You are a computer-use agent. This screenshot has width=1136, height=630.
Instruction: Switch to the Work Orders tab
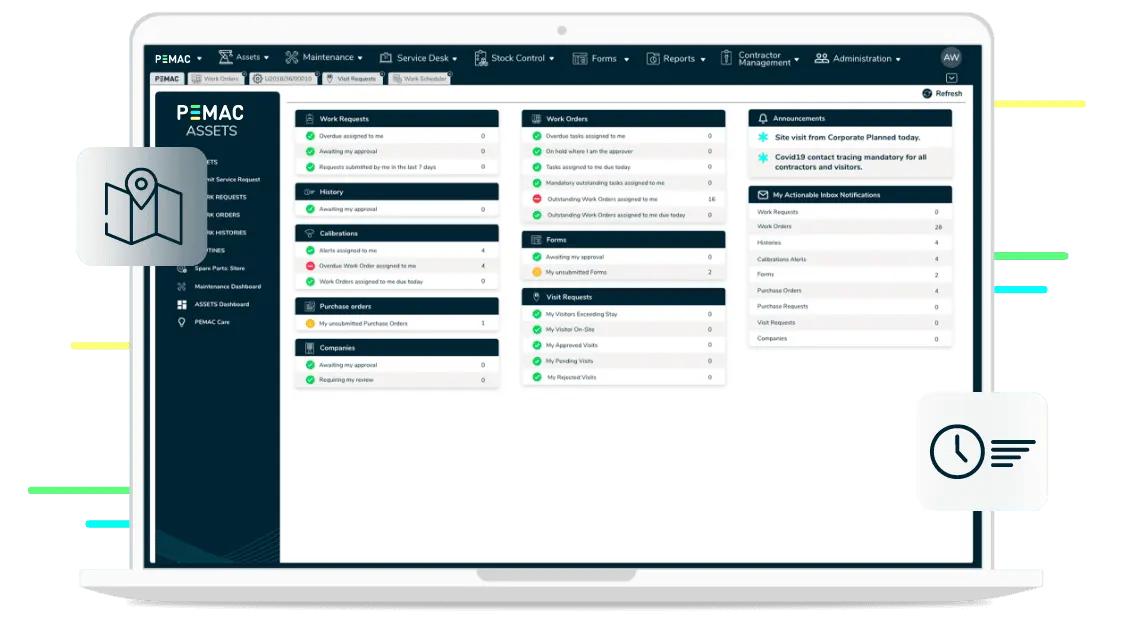pos(217,79)
